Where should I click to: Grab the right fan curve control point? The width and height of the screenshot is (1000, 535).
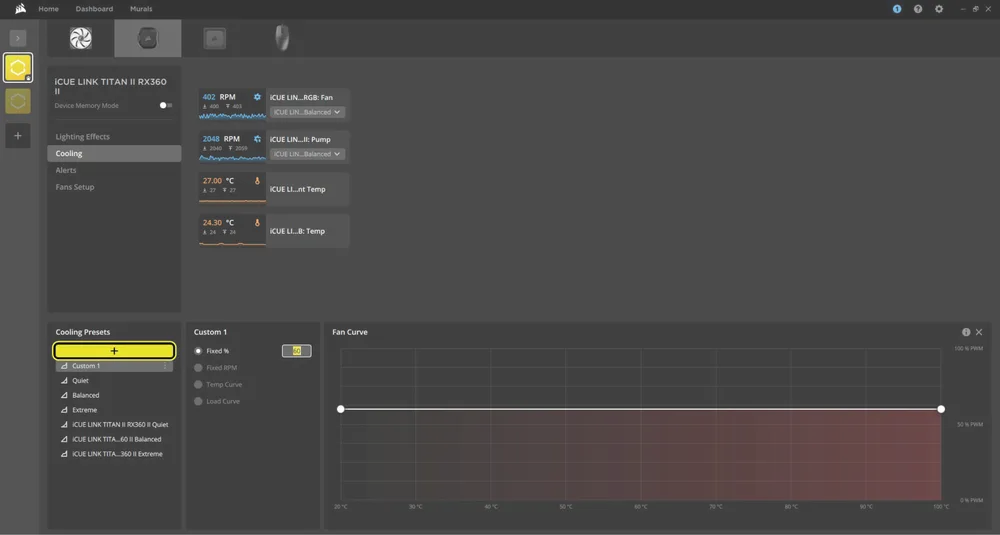(941, 409)
